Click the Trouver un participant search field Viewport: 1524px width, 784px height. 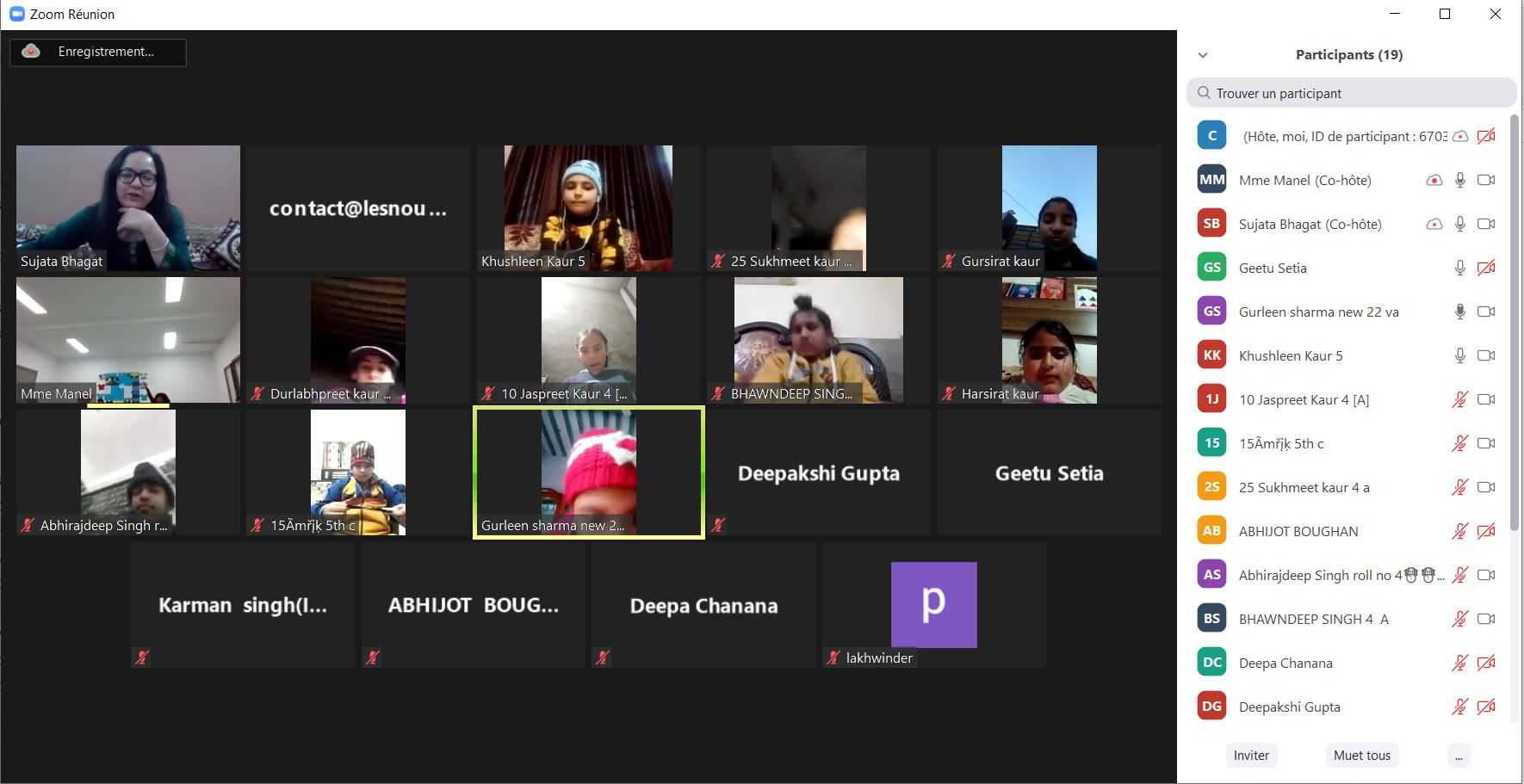click(1352, 93)
